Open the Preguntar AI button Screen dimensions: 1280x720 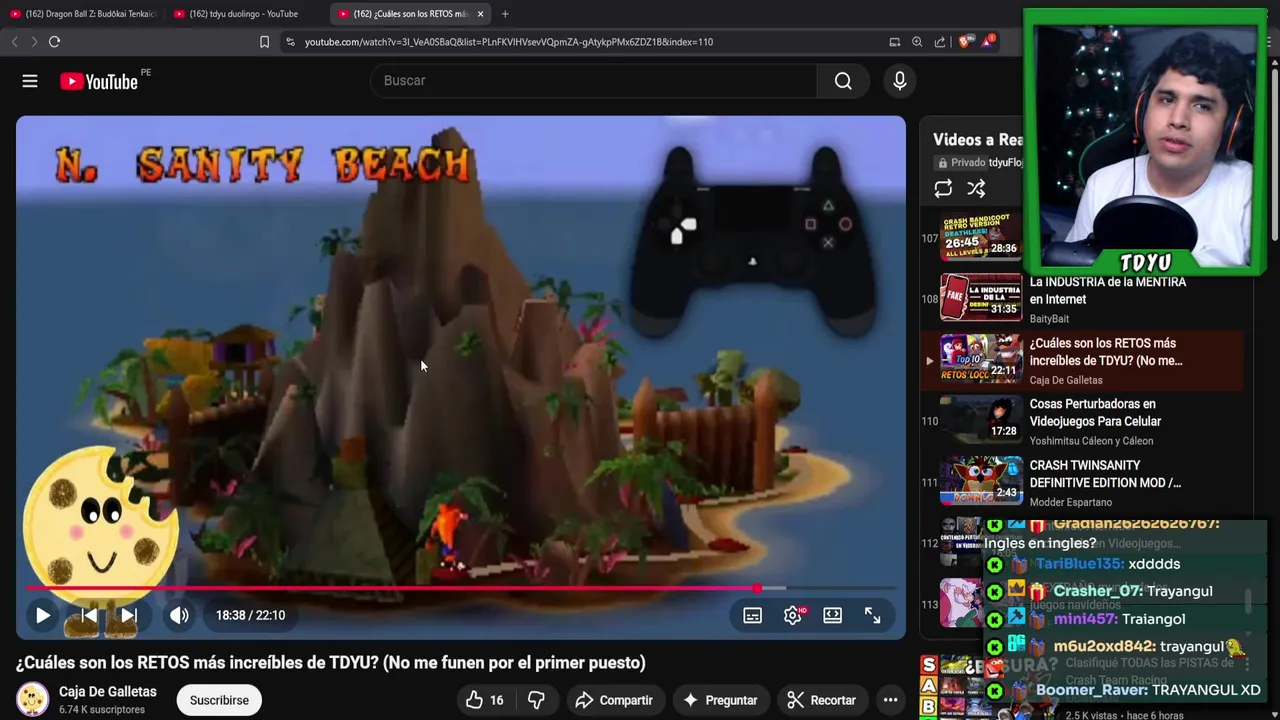coord(720,700)
